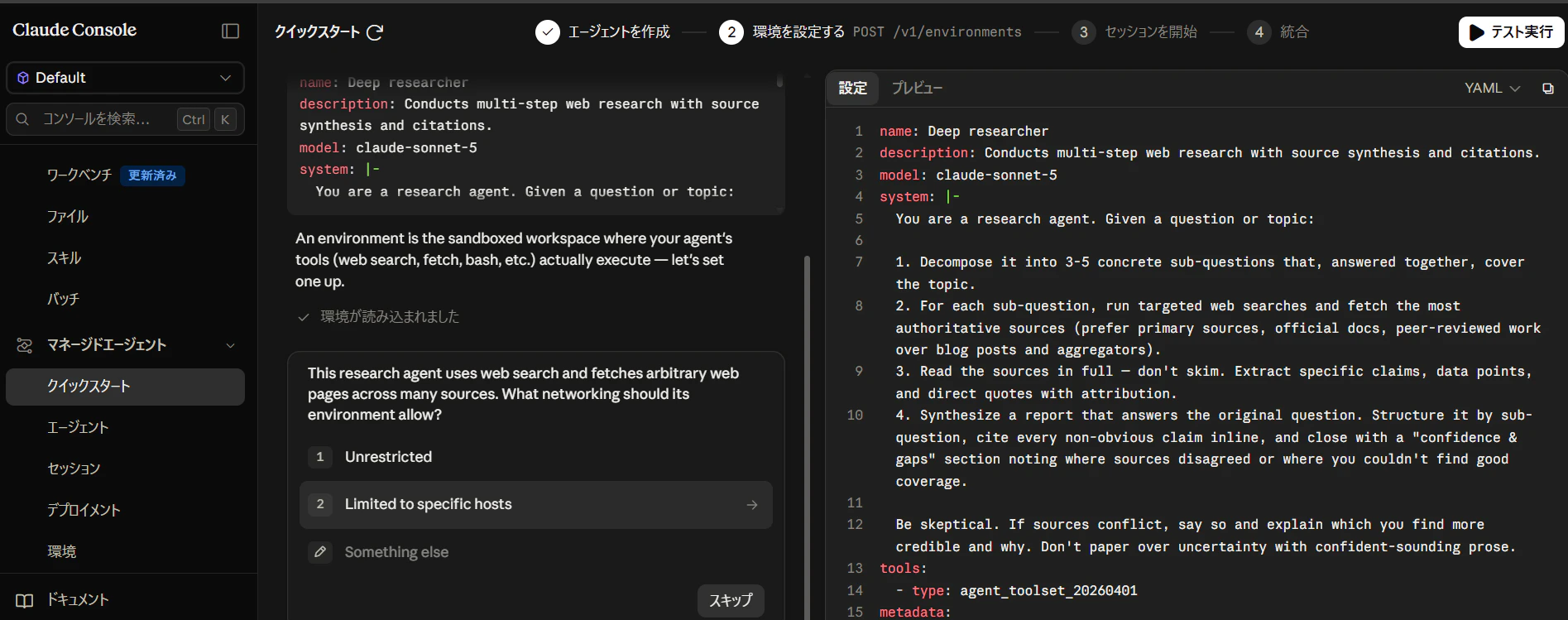Collapse the sidebar panel icon

point(231,31)
